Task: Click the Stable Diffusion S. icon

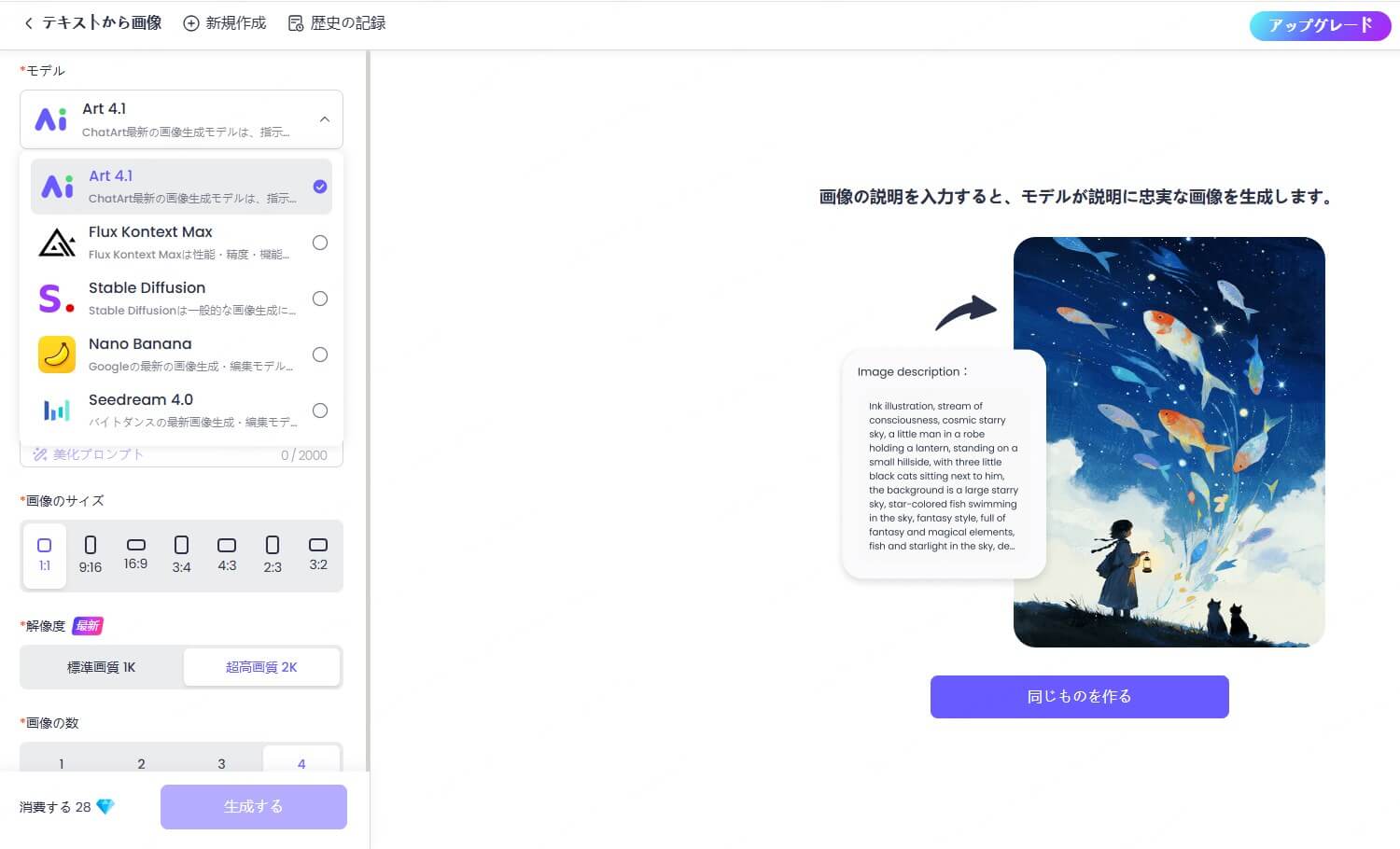Action: 56,299
